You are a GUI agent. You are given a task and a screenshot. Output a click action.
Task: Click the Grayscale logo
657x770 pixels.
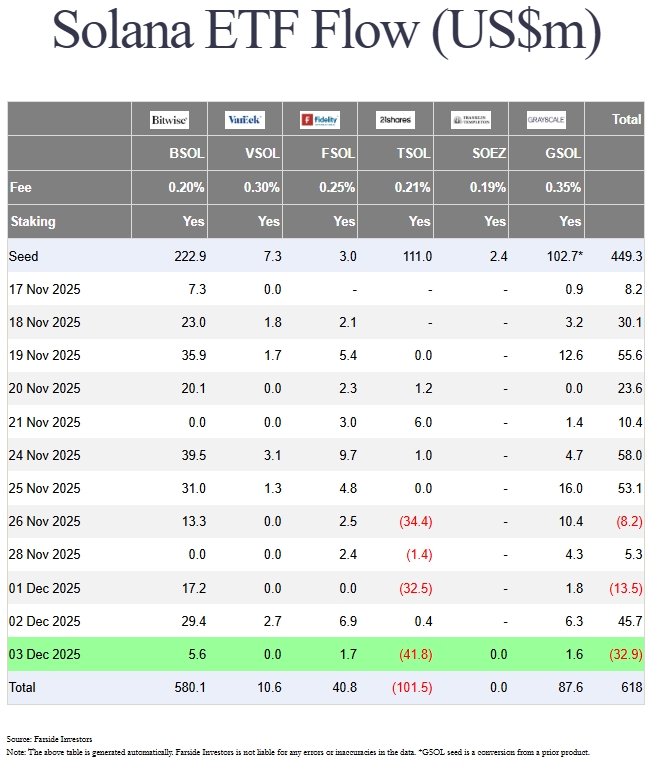pyautogui.click(x=546, y=120)
